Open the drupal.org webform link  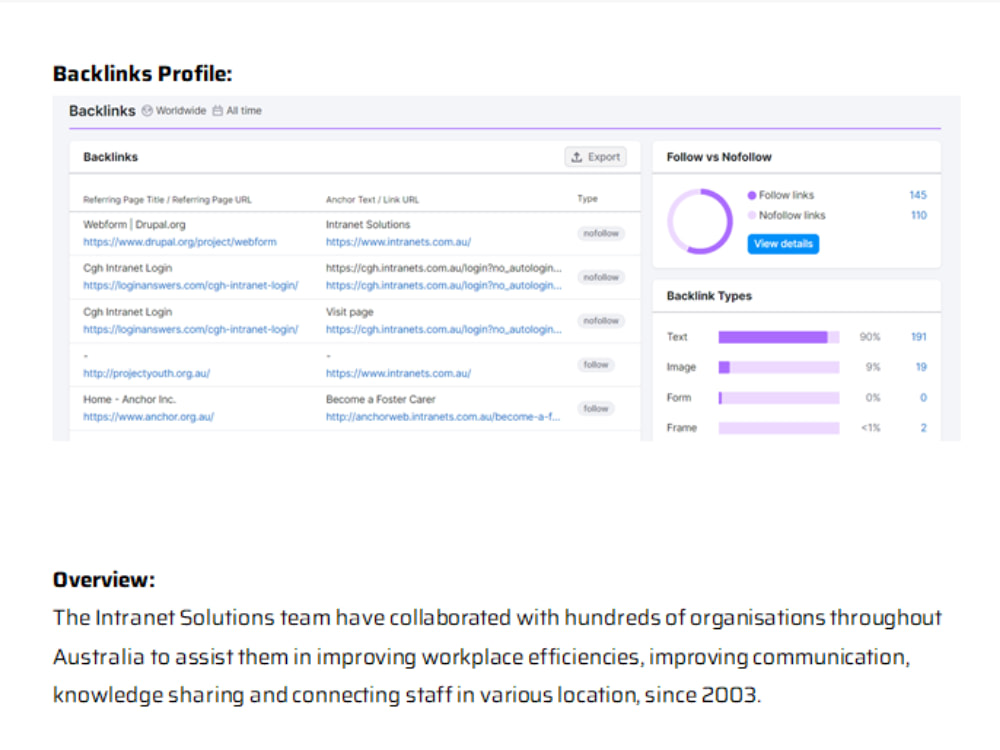(x=180, y=242)
